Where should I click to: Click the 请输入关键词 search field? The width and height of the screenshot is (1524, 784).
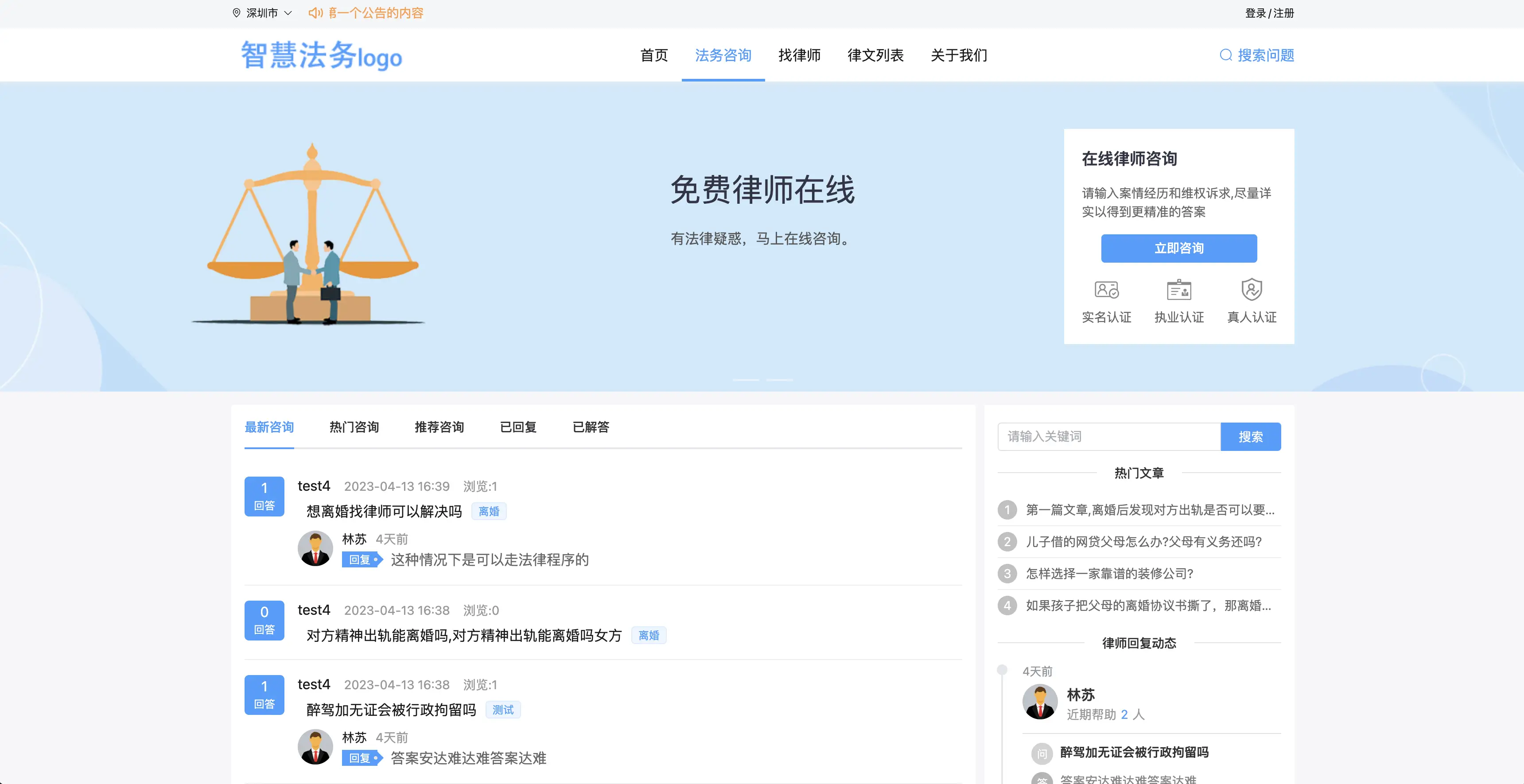coord(1109,436)
